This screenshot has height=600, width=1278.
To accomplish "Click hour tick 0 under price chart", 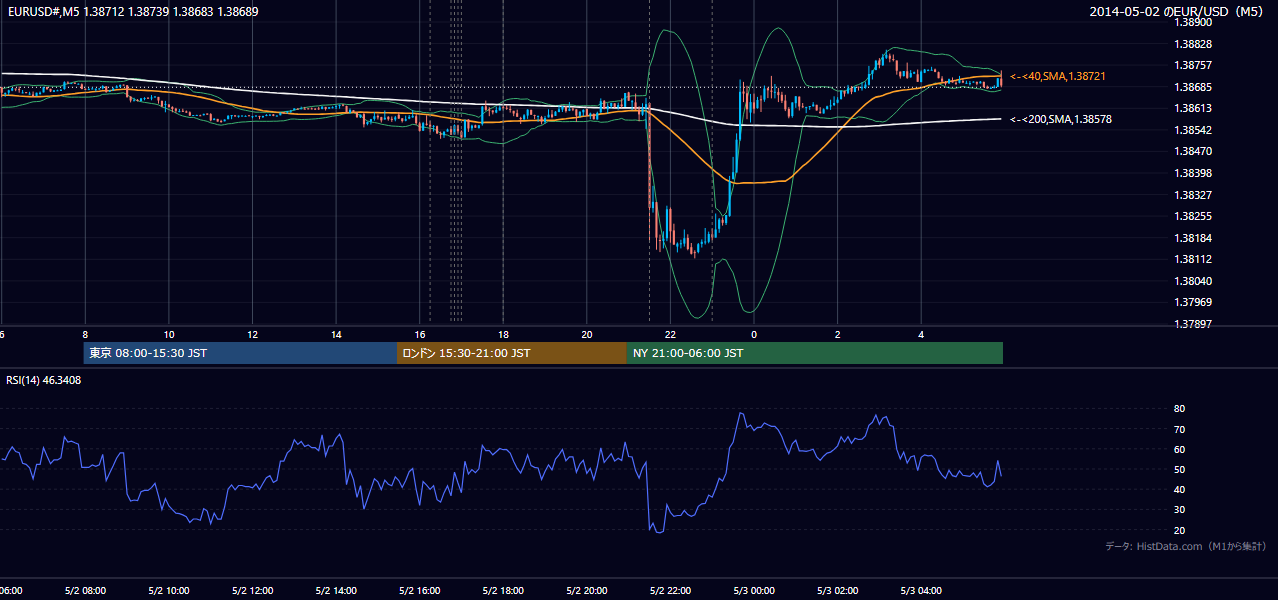I will (x=754, y=334).
